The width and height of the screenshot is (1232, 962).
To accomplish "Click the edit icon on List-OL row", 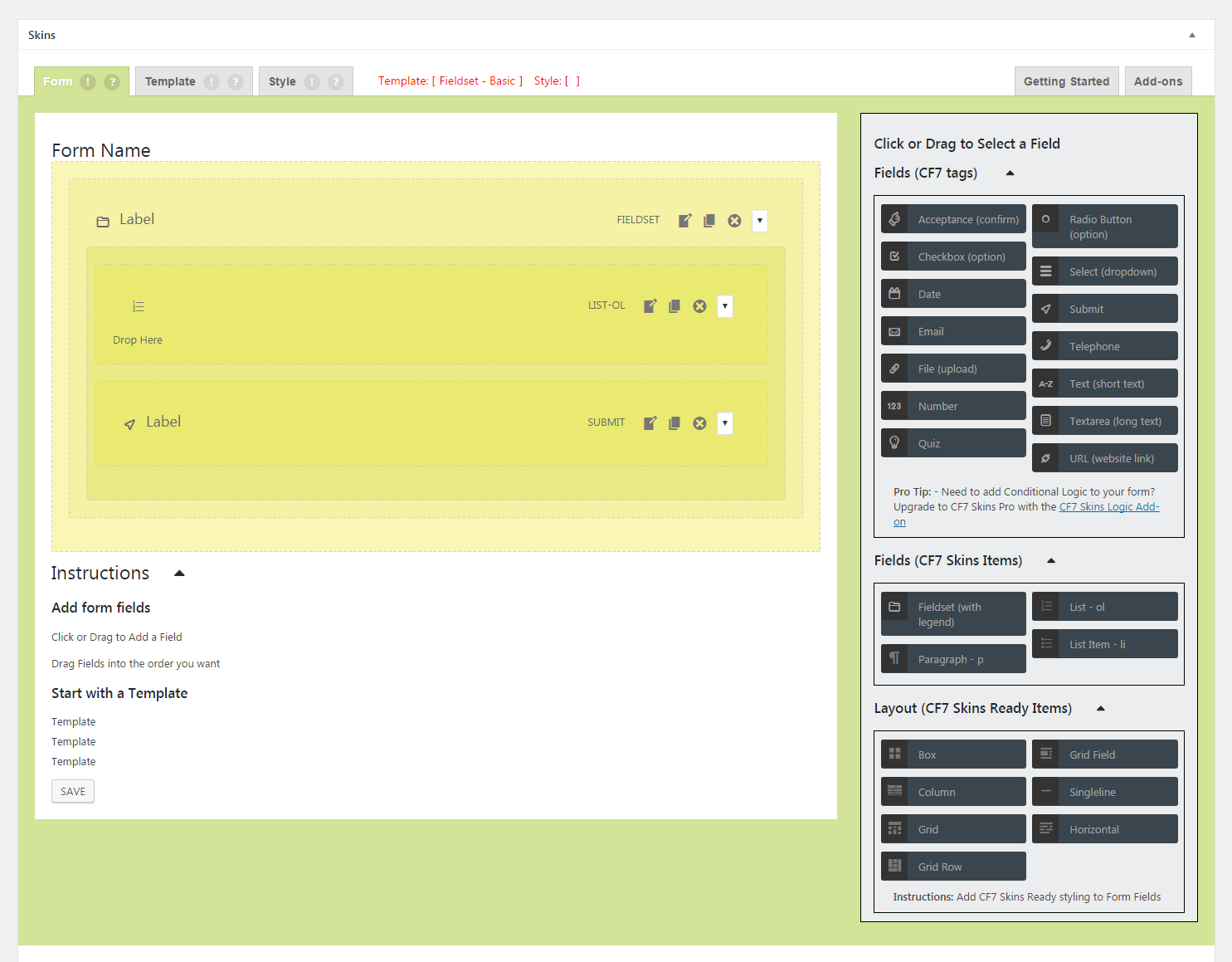I will [650, 306].
